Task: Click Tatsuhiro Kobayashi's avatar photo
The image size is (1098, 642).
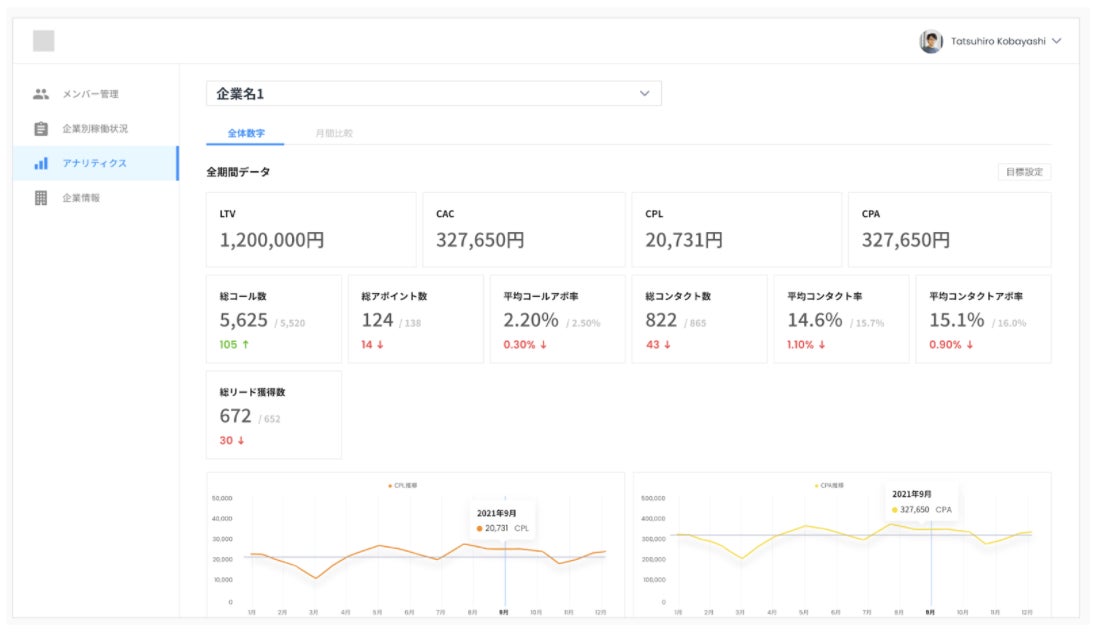Action: (931, 41)
